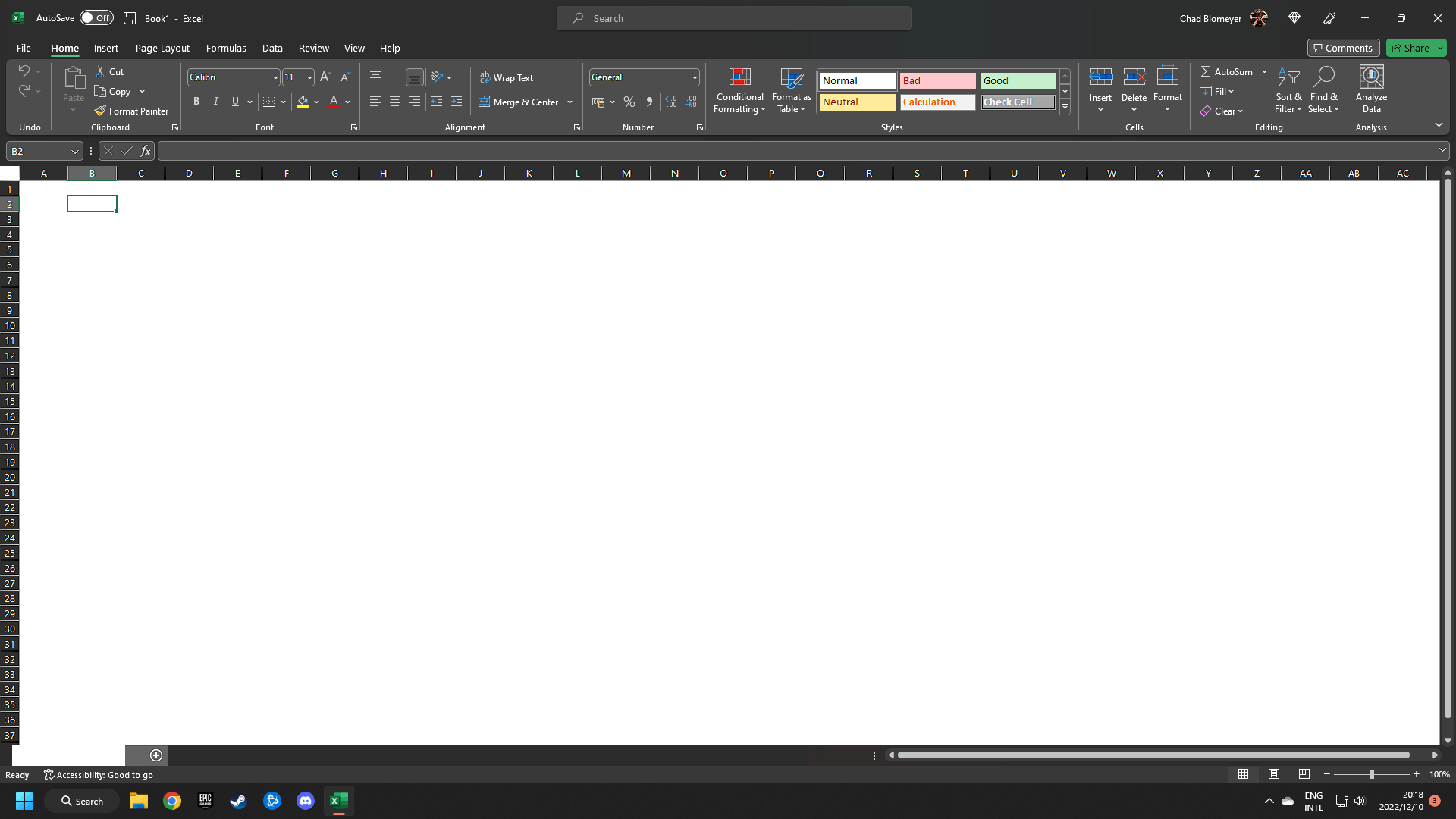Image resolution: width=1456 pixels, height=819 pixels.
Task: Toggle bold formatting
Action: click(196, 101)
